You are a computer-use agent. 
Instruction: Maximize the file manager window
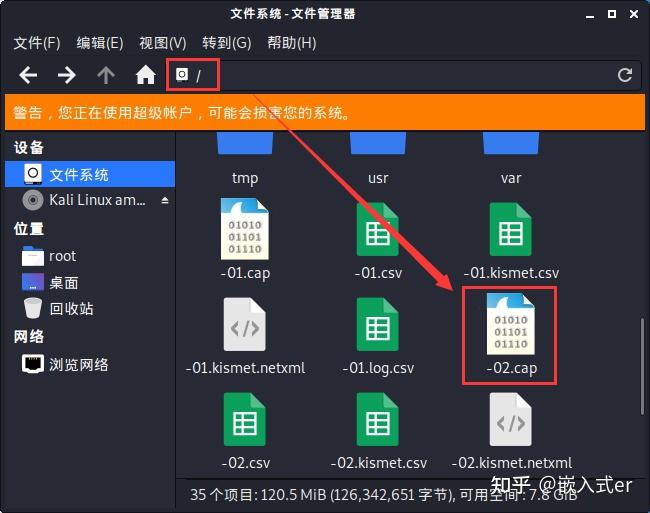(612, 15)
